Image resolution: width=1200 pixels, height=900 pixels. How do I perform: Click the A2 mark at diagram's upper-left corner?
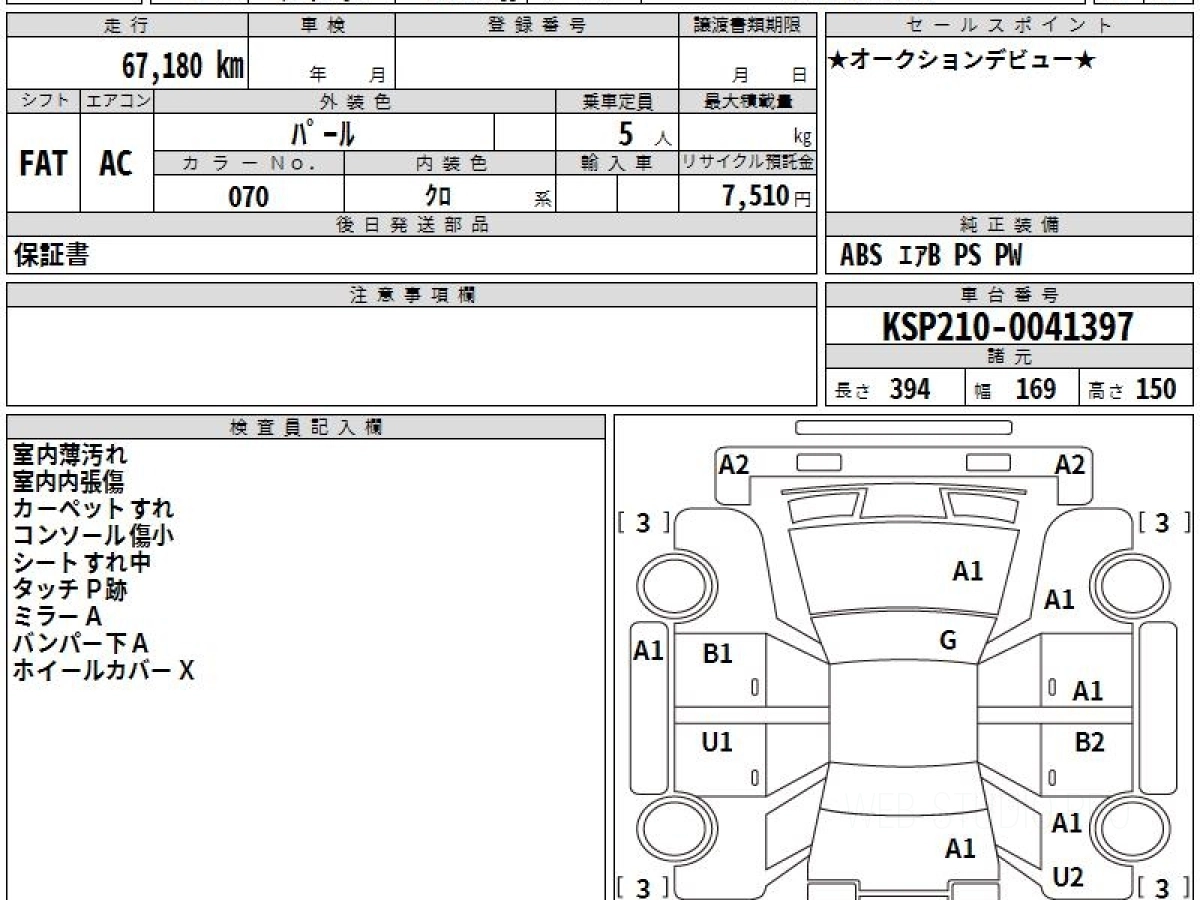coord(734,464)
